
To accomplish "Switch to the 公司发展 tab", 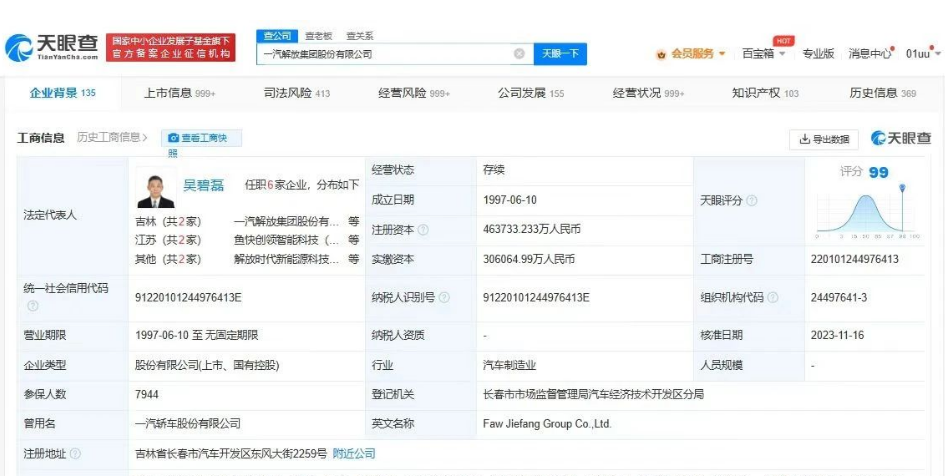I will [x=531, y=93].
